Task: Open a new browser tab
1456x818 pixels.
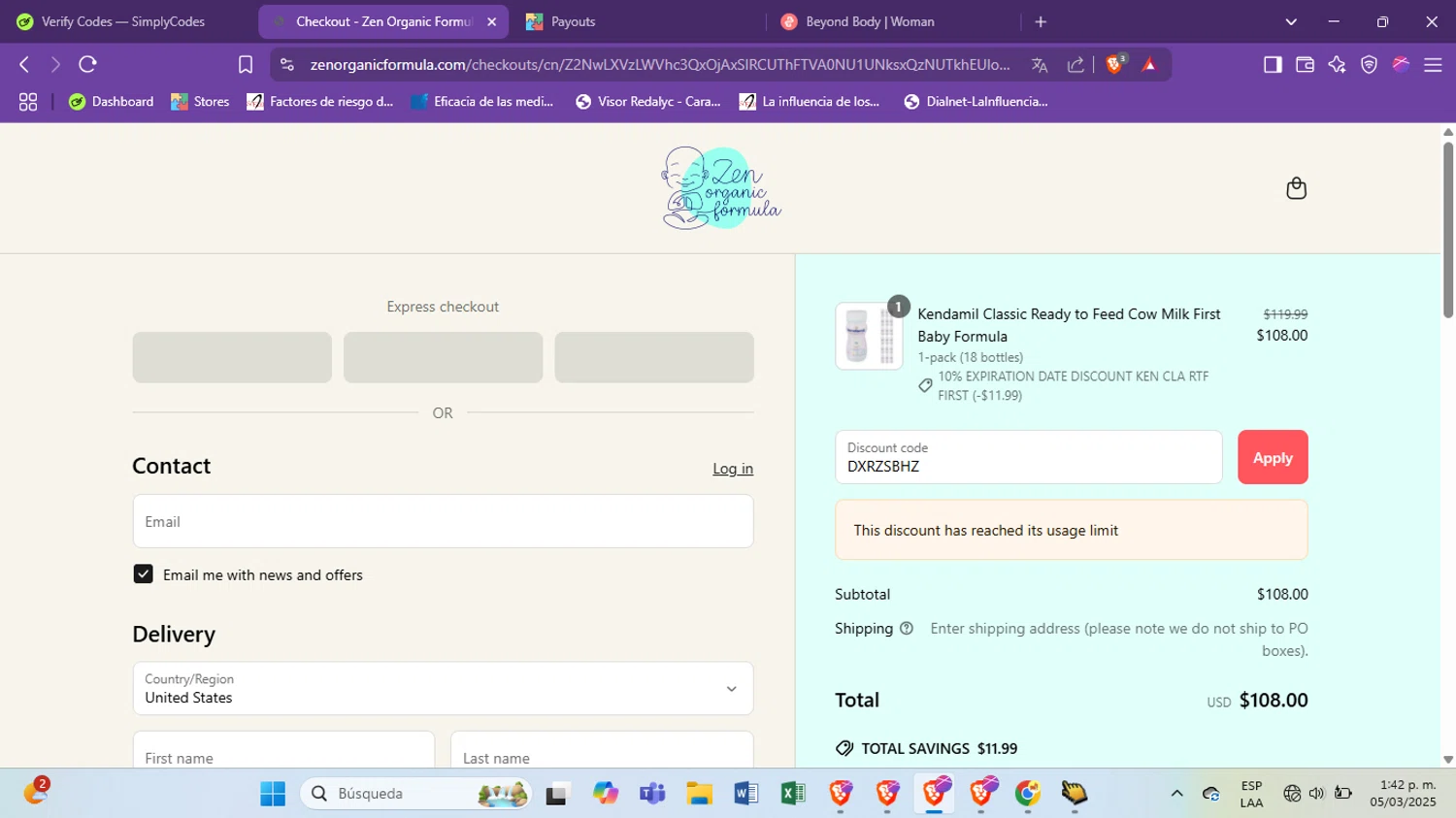Action: click(x=1041, y=21)
